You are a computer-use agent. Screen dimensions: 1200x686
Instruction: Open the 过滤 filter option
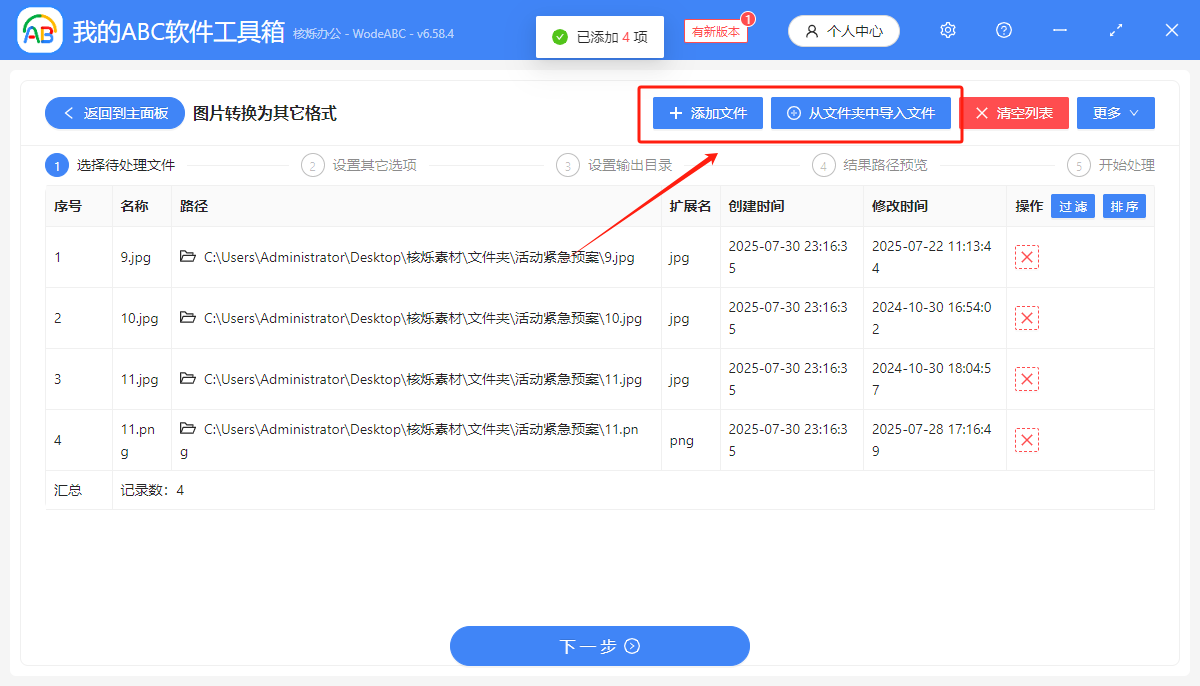(x=1072, y=206)
